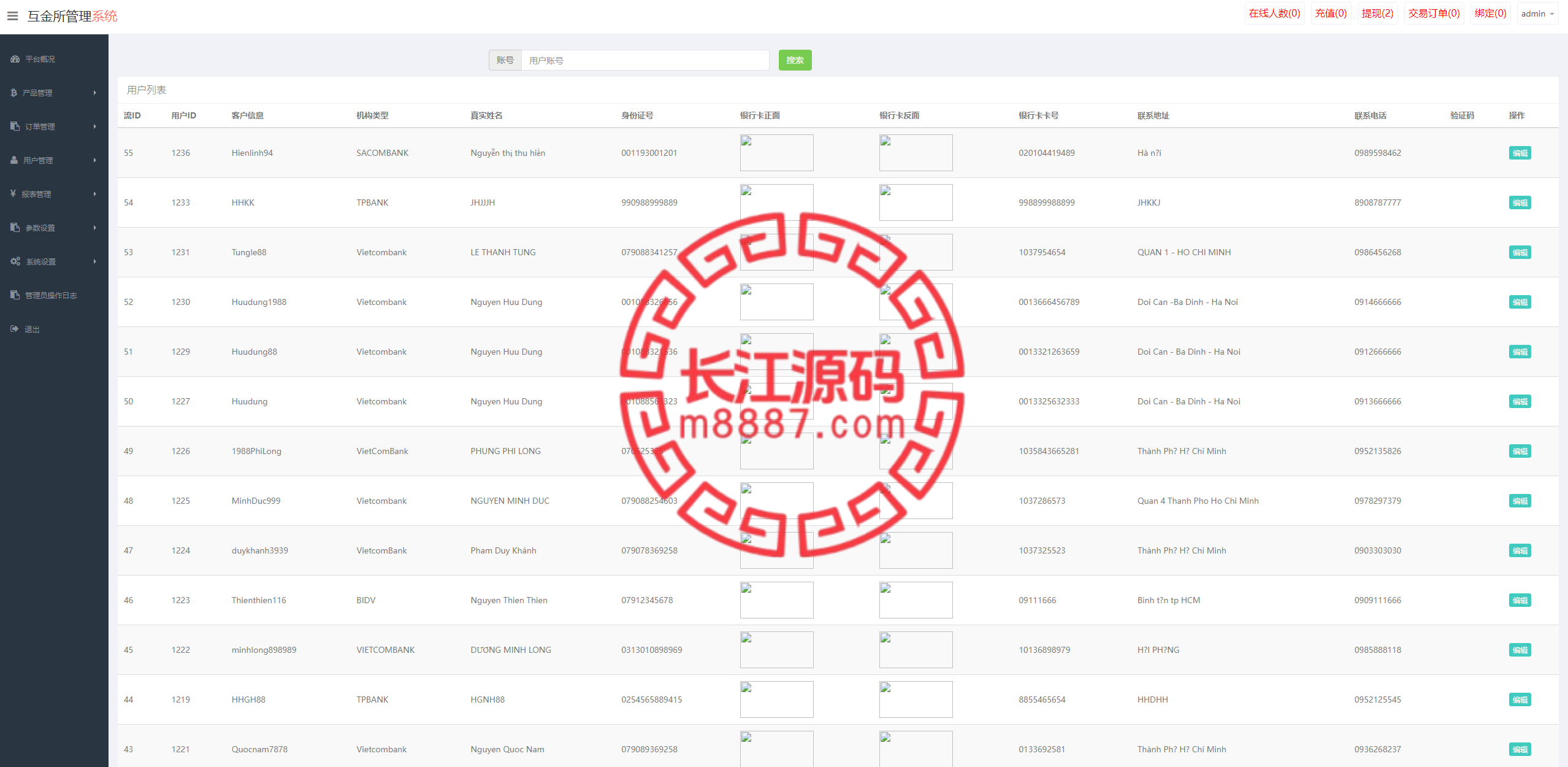
Task: Click SACOMBANK institution cell
Action: point(382,153)
